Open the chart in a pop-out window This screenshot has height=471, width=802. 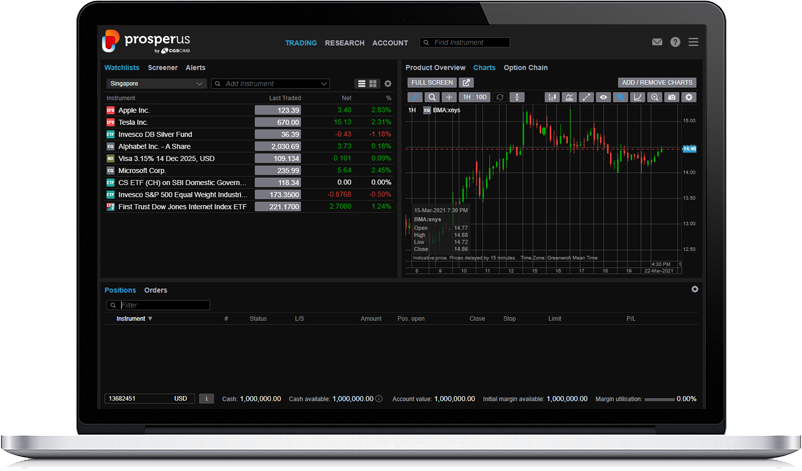tap(467, 83)
